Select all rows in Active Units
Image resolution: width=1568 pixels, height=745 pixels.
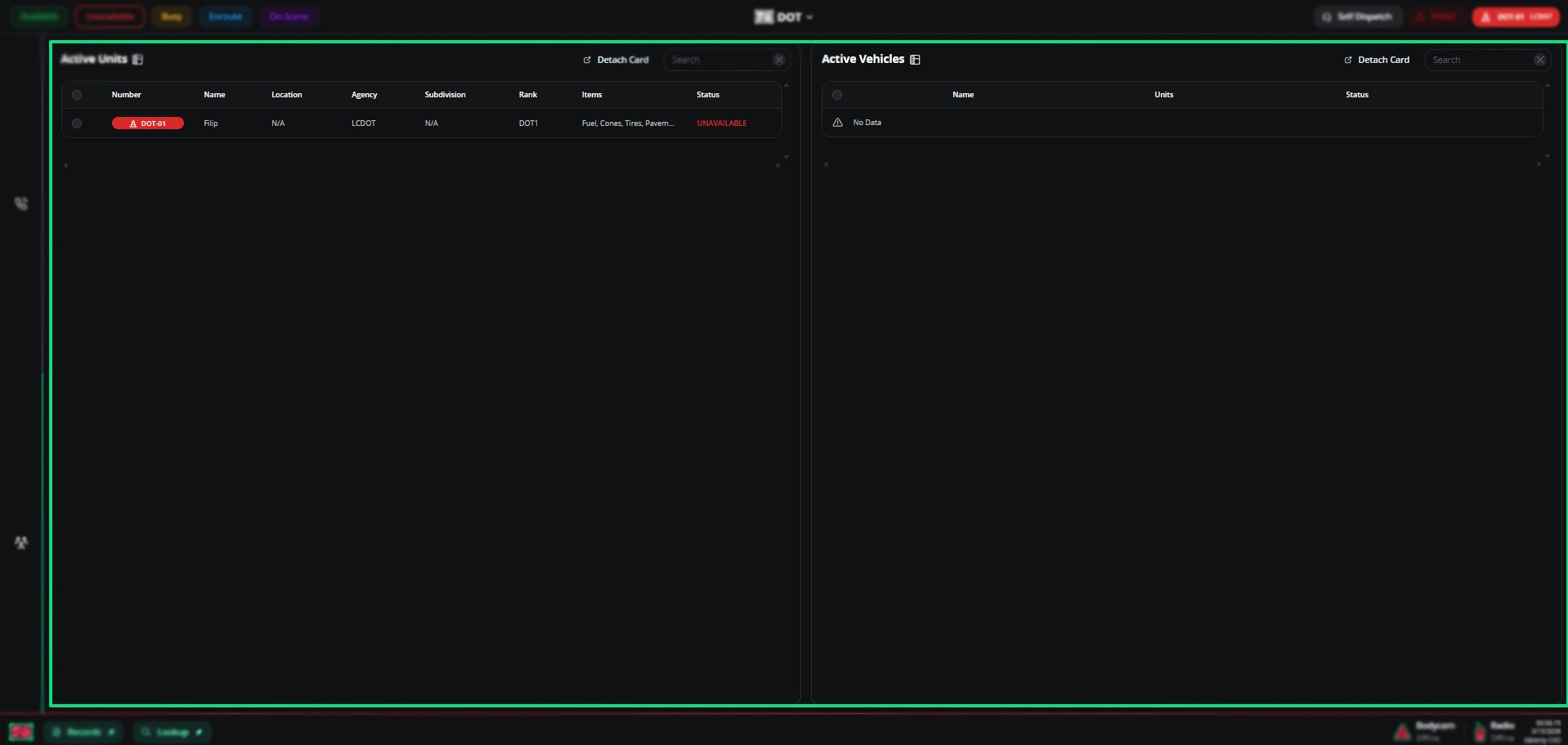[x=77, y=95]
